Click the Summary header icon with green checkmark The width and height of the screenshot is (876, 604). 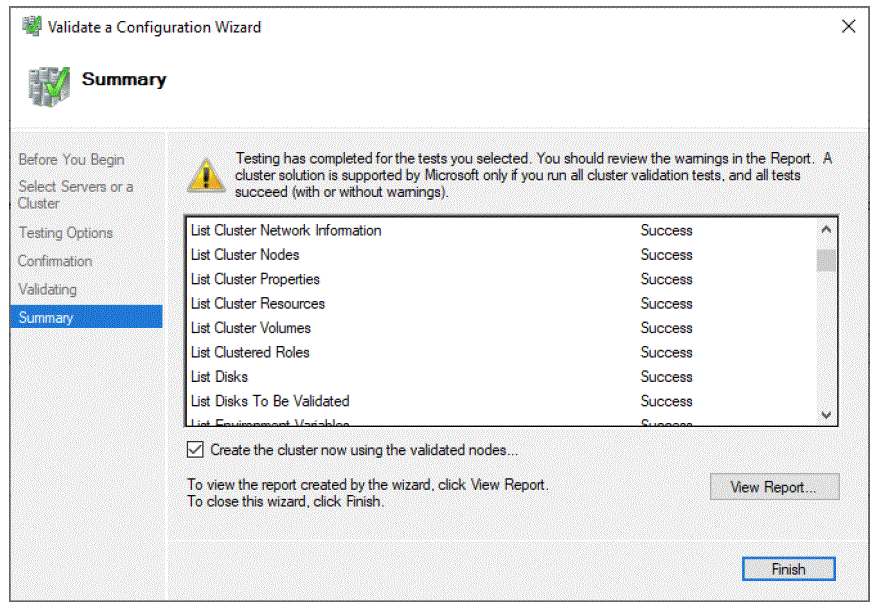coord(47,82)
